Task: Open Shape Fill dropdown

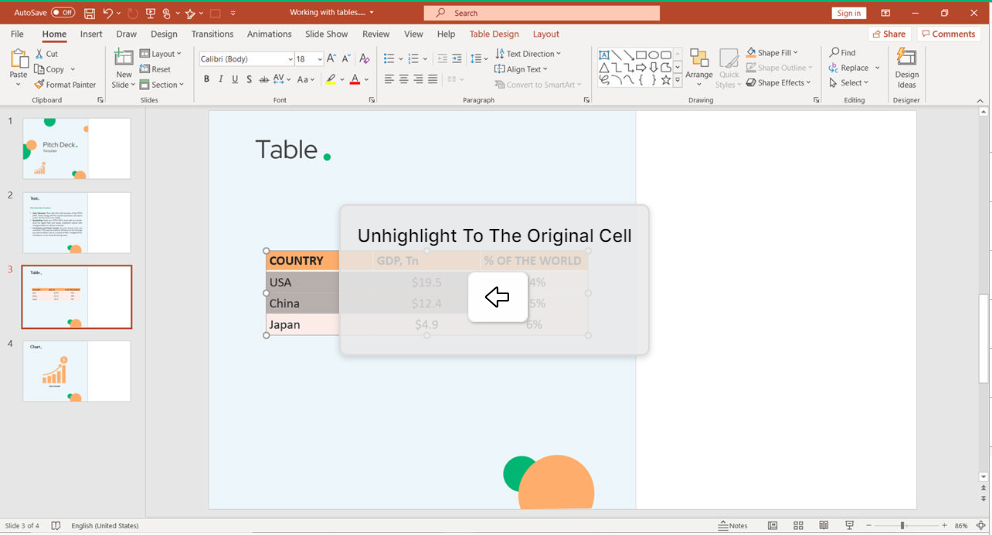Action: tap(772, 52)
